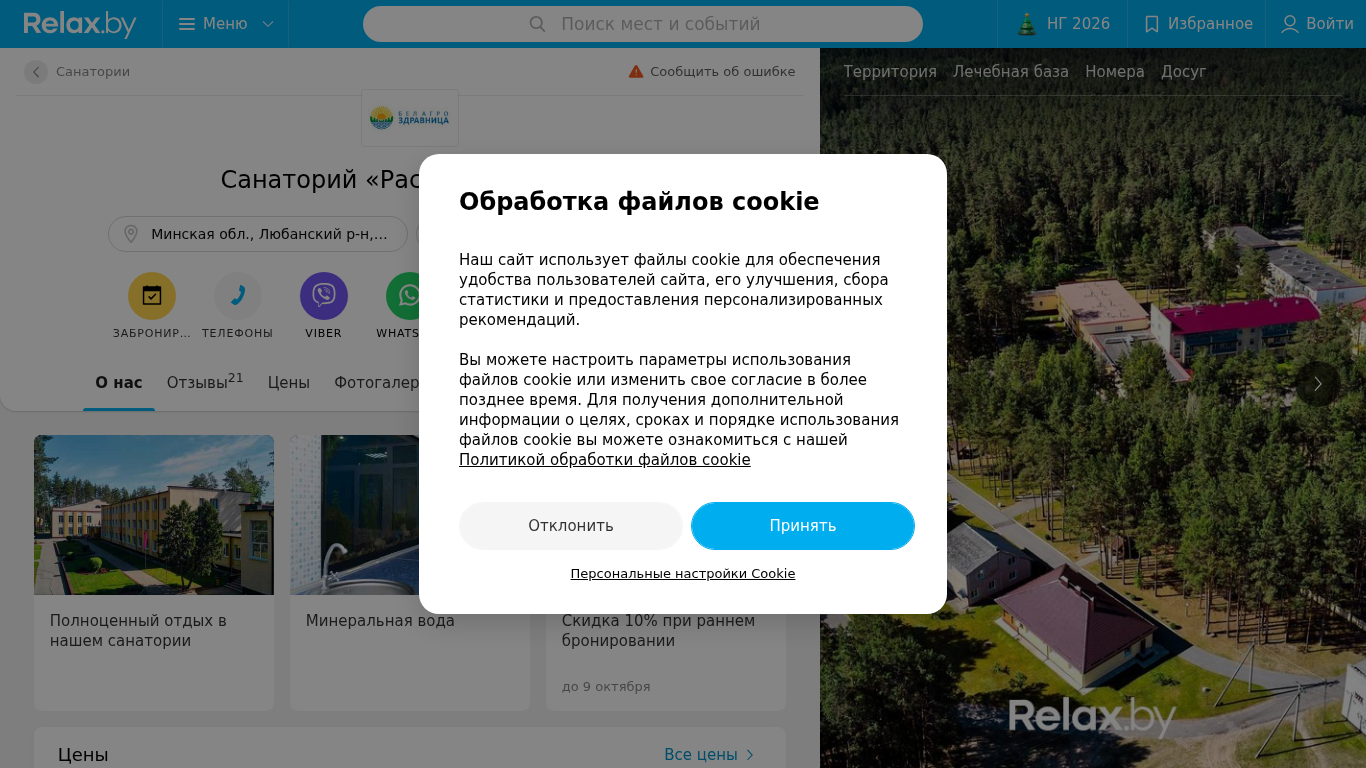The width and height of the screenshot is (1366, 768).
Task: Open Персональные настройки Cookie link
Action: (683, 574)
